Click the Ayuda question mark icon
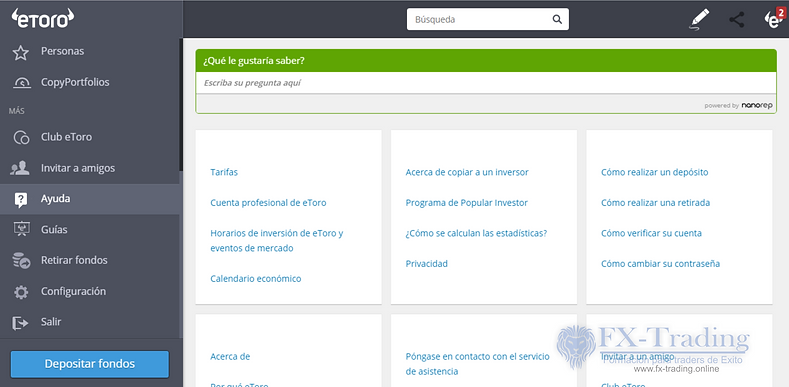 click(x=21, y=200)
